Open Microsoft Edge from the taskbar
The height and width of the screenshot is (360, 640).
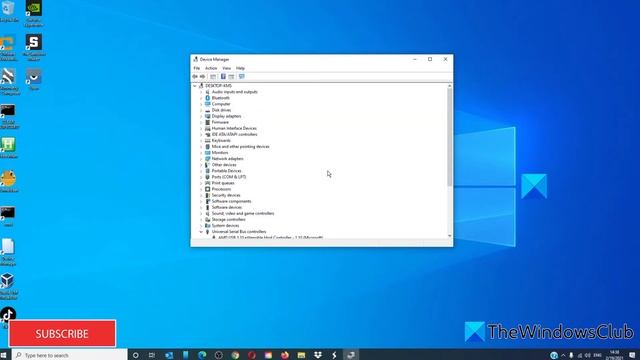pos(202,355)
